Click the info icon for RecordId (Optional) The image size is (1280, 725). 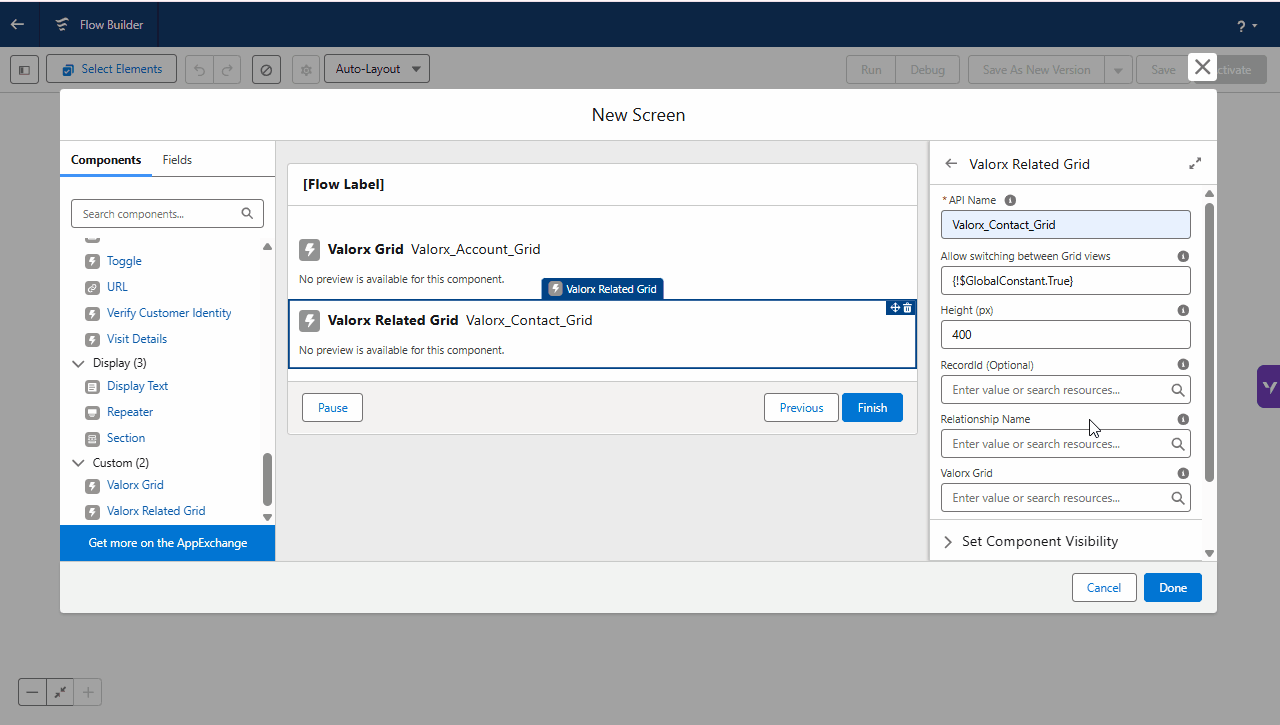tap(1183, 365)
